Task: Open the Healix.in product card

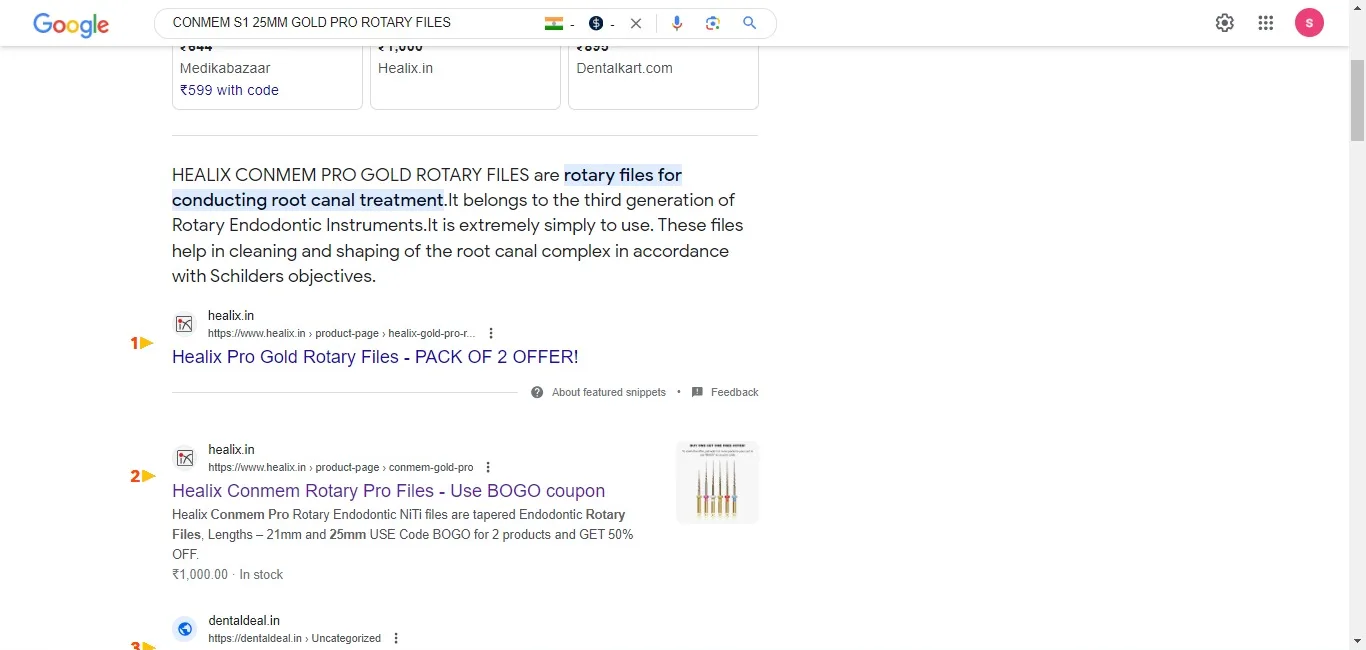Action: pyautogui.click(x=465, y=76)
